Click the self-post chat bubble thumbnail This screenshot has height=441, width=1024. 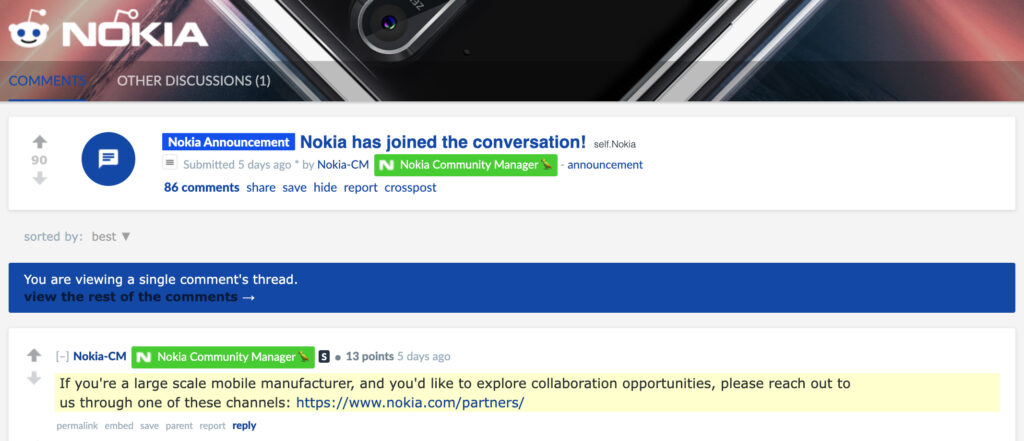[108, 159]
